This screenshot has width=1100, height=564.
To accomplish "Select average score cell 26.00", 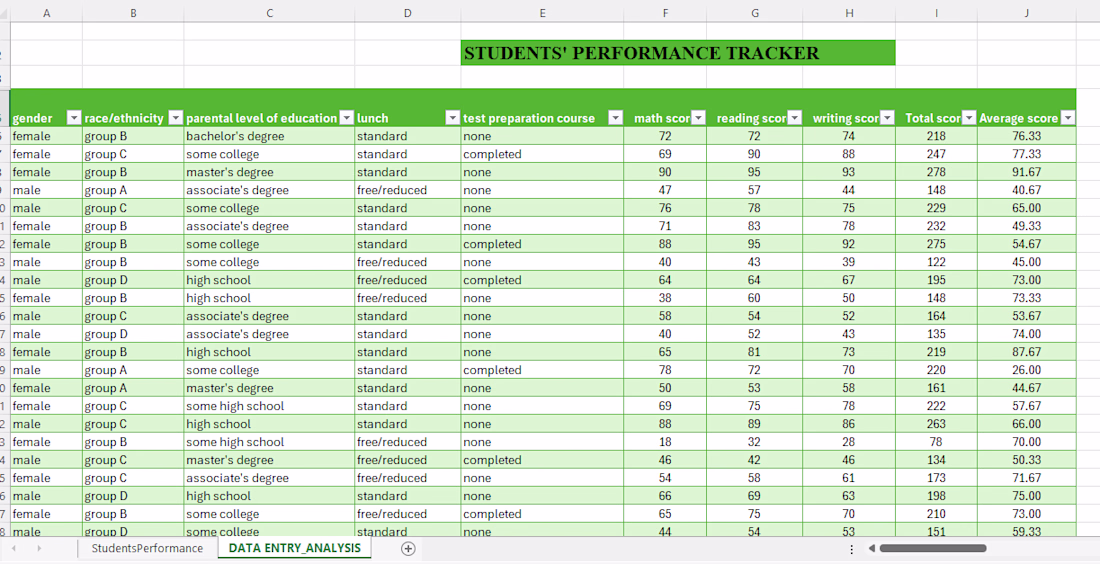I will point(1026,370).
